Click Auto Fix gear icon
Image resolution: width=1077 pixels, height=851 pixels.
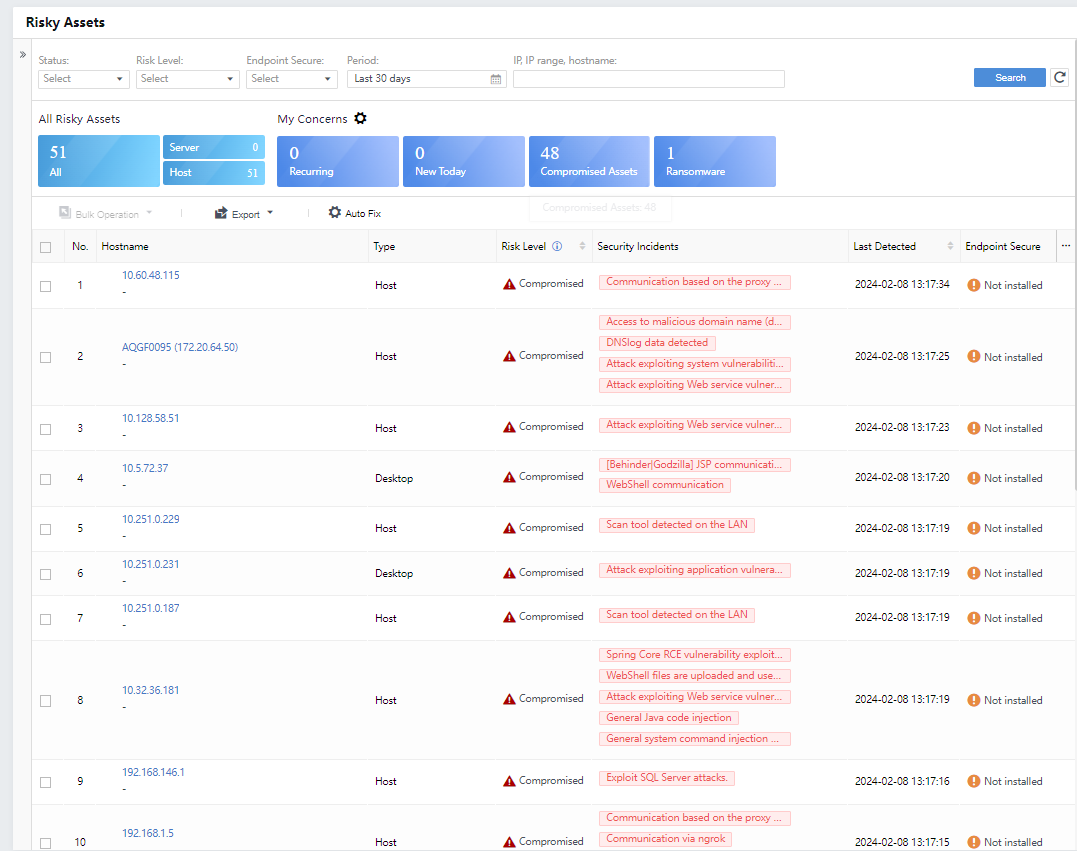point(335,213)
